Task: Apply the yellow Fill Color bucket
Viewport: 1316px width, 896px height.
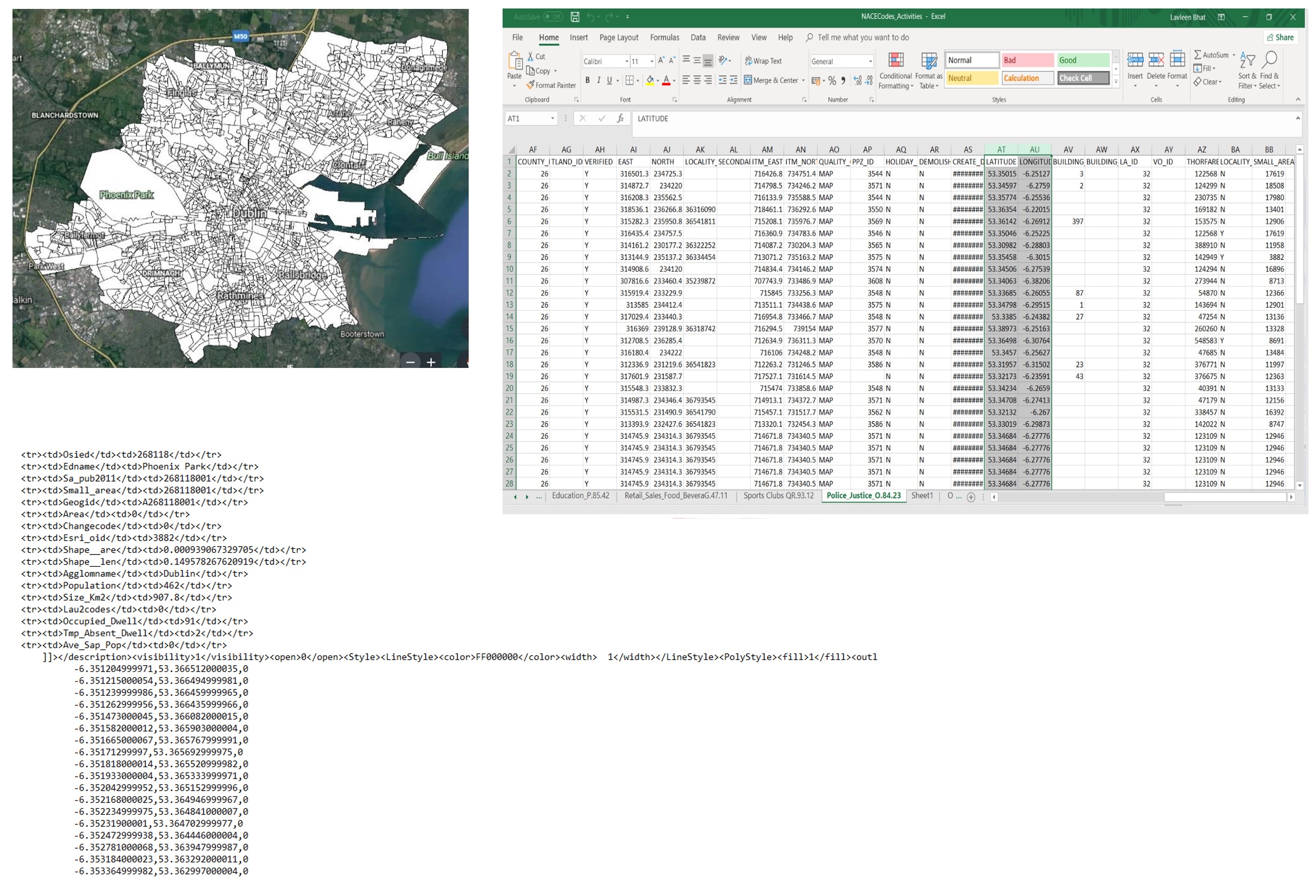Action: (x=650, y=80)
